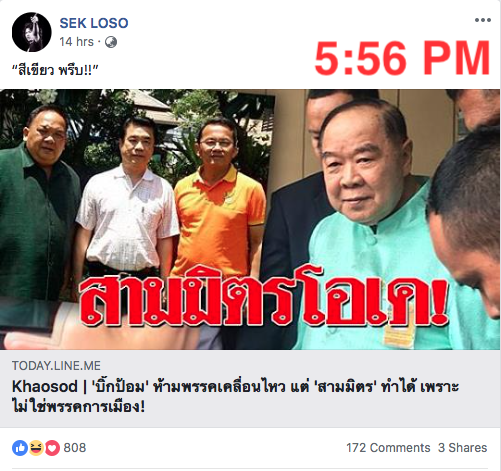
Task: Click the red Thai banner text on the image
Action: tap(264, 297)
